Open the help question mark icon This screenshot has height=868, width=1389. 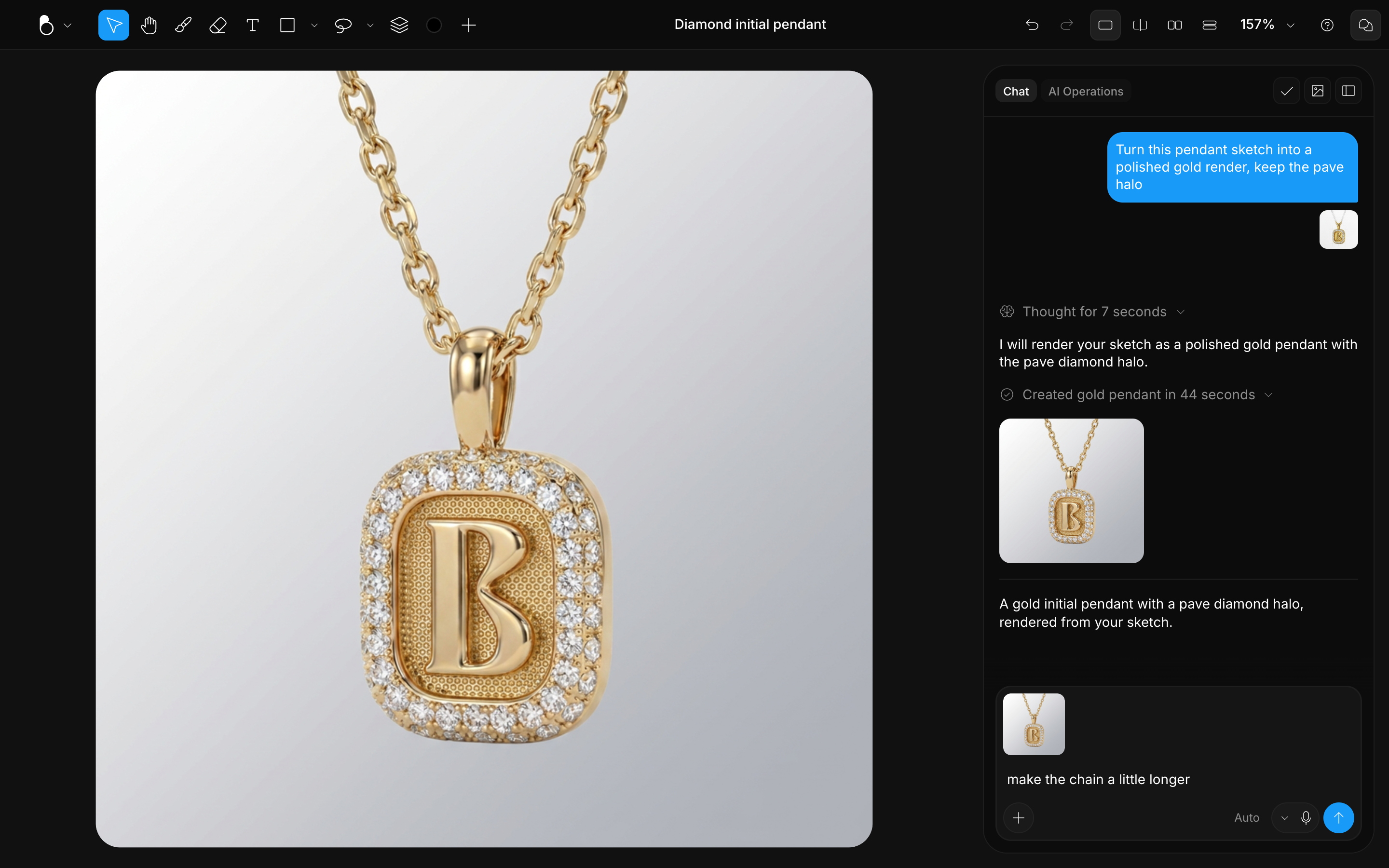(1327, 25)
